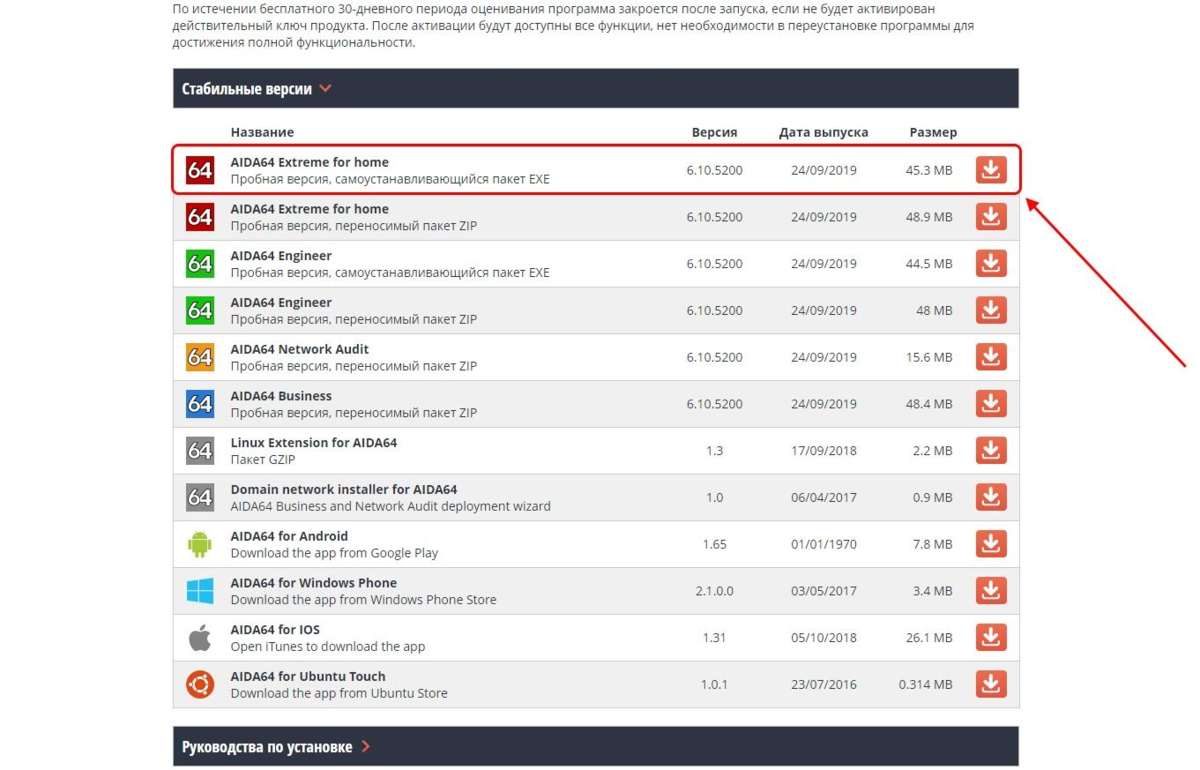This screenshot has width=1200, height=770.
Task: Download AIDA64 for Ubuntu Touch
Action: pyautogui.click(x=990, y=684)
